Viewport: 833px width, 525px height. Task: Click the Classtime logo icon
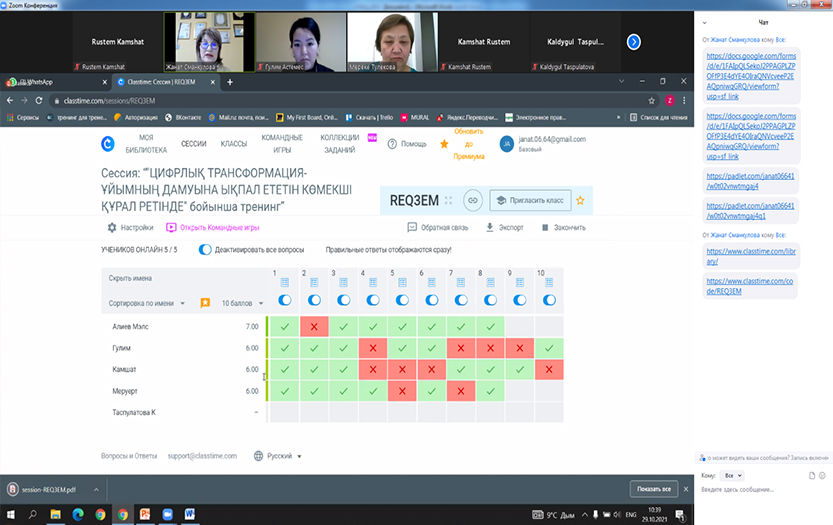tap(108, 143)
